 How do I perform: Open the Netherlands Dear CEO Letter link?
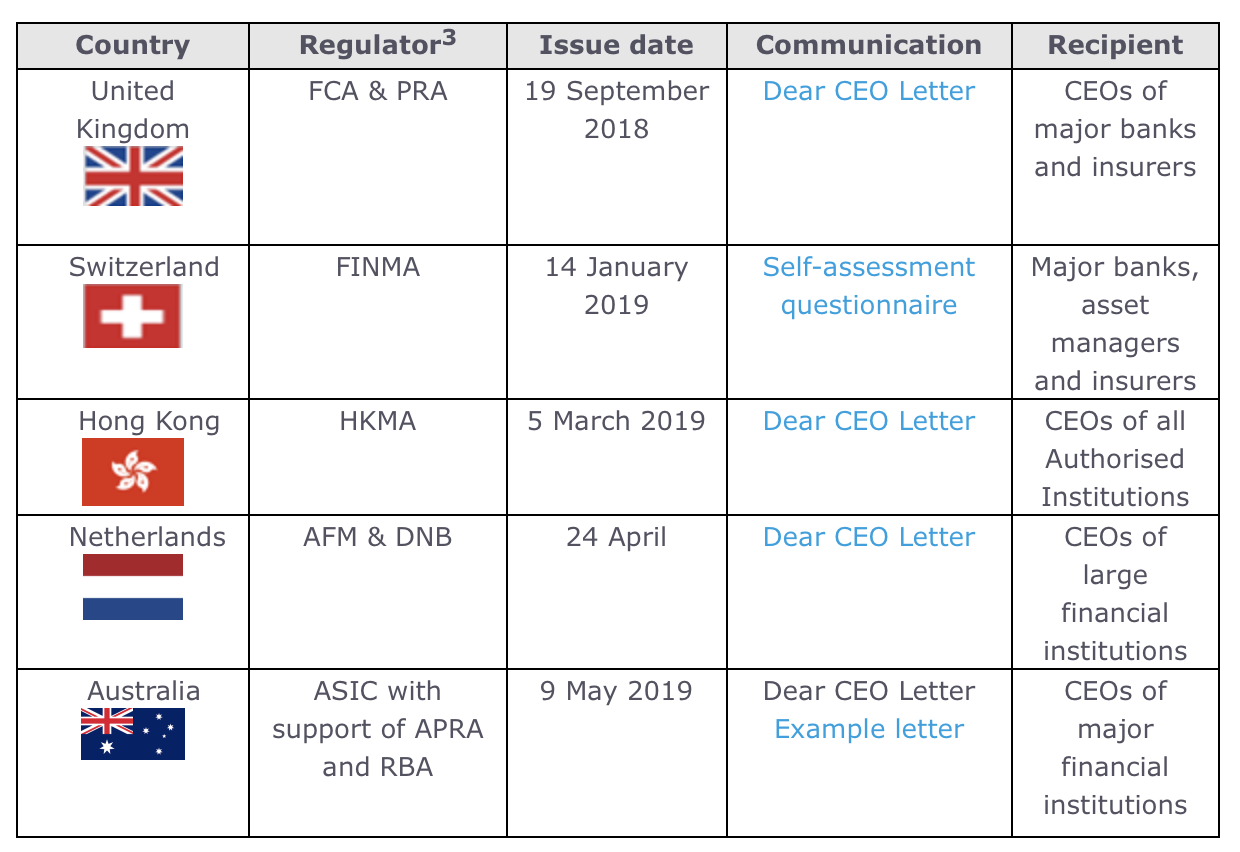pyautogui.click(x=868, y=537)
